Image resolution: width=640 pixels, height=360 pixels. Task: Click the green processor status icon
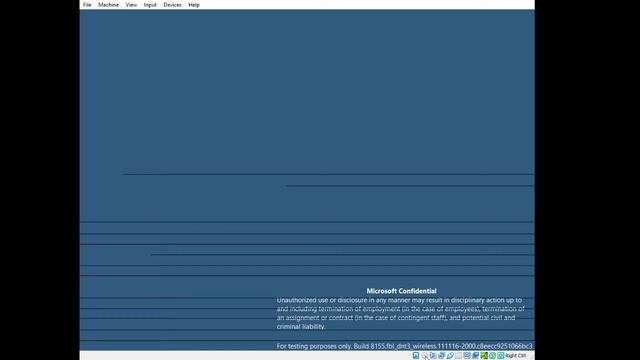click(484, 356)
